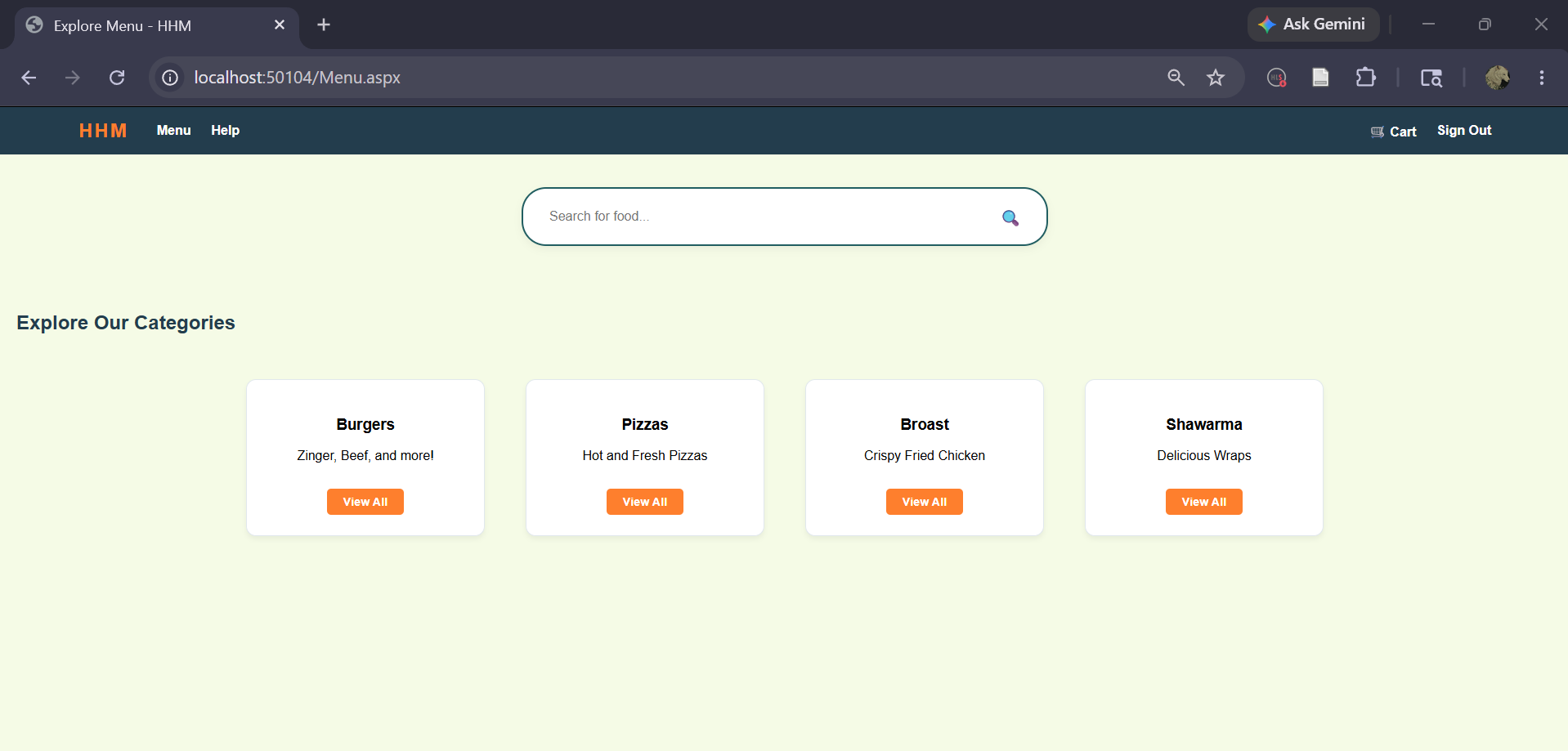This screenshot has width=1568, height=751.
Task: Open the Cart link
Action: (x=1394, y=132)
